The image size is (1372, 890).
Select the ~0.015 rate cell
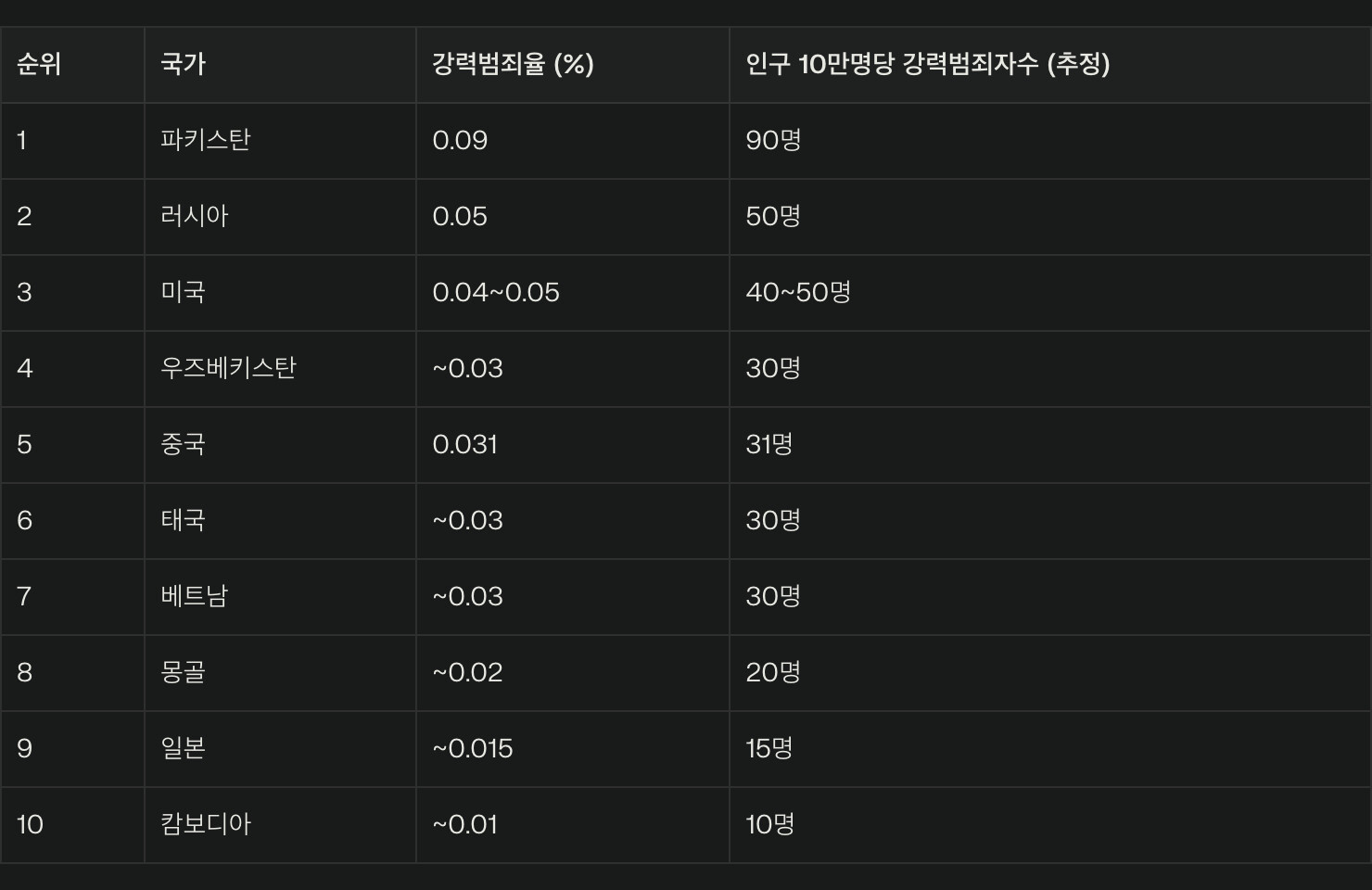473,748
